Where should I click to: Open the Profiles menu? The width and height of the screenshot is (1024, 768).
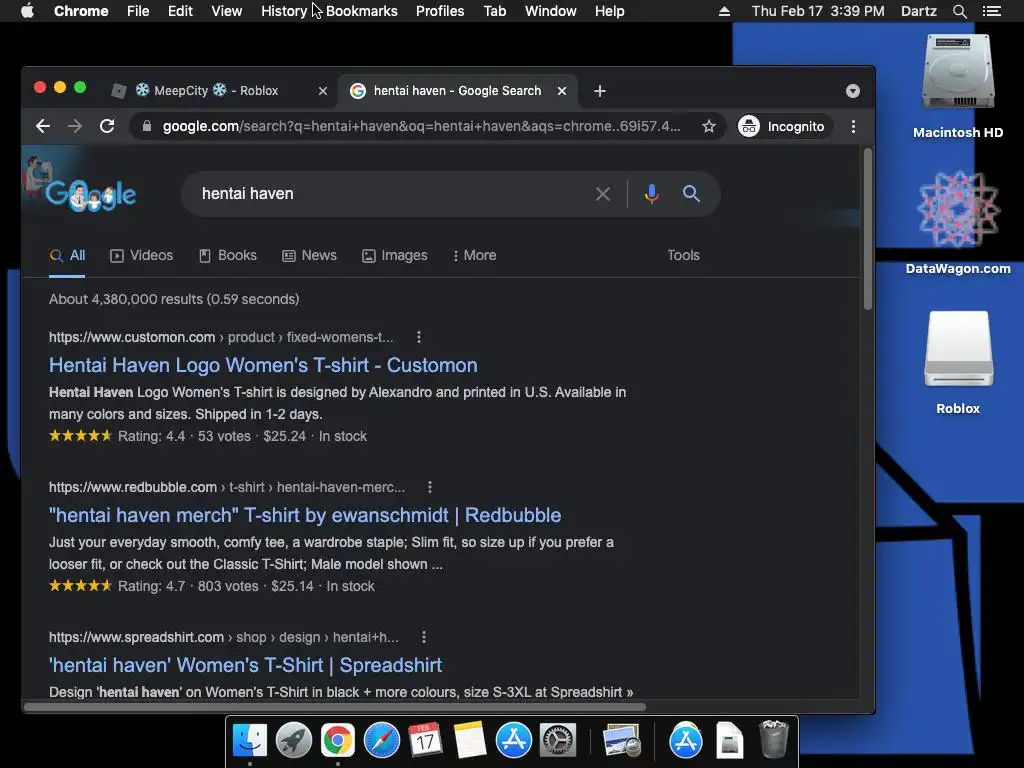[440, 11]
